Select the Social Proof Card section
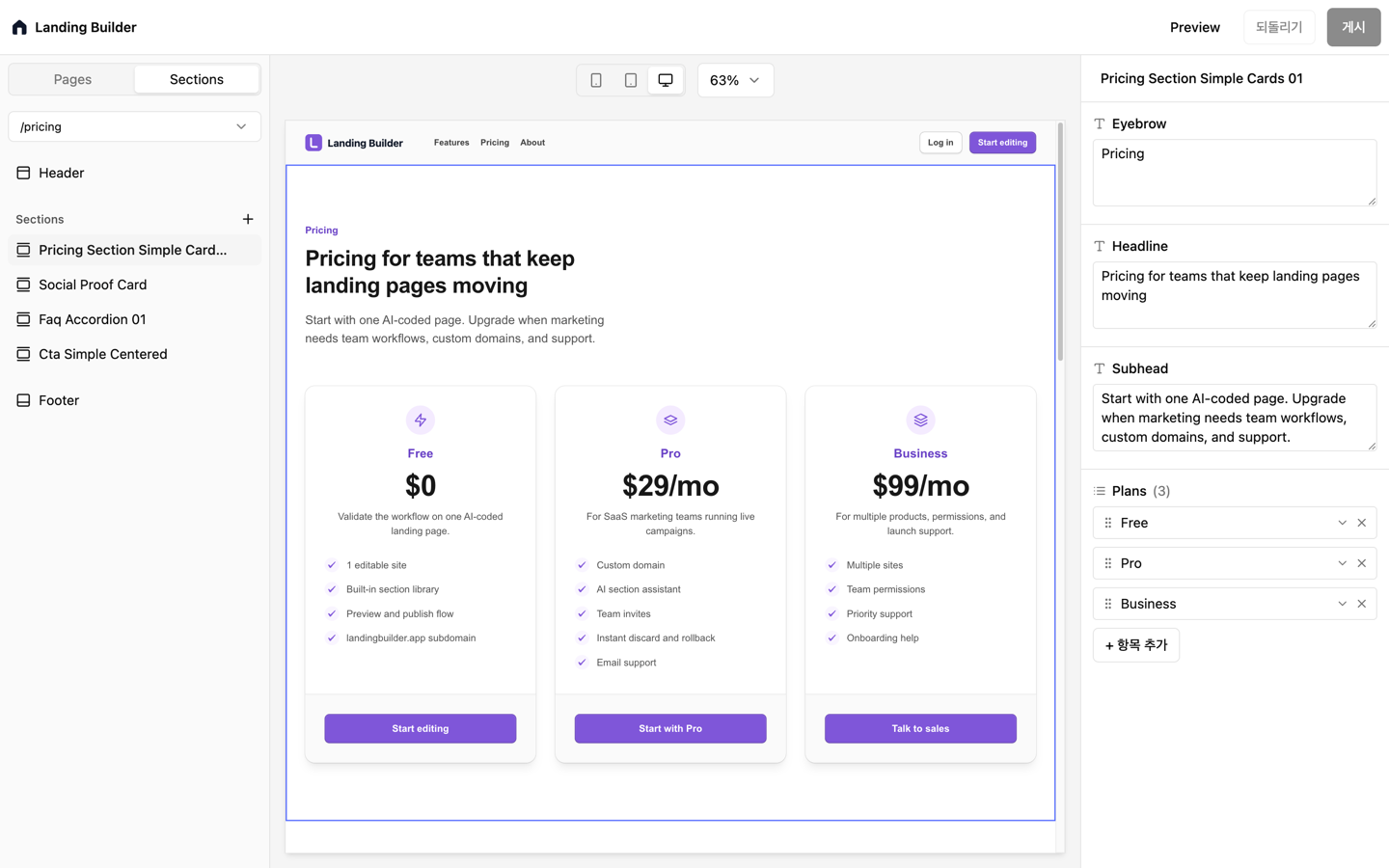 coord(135,285)
